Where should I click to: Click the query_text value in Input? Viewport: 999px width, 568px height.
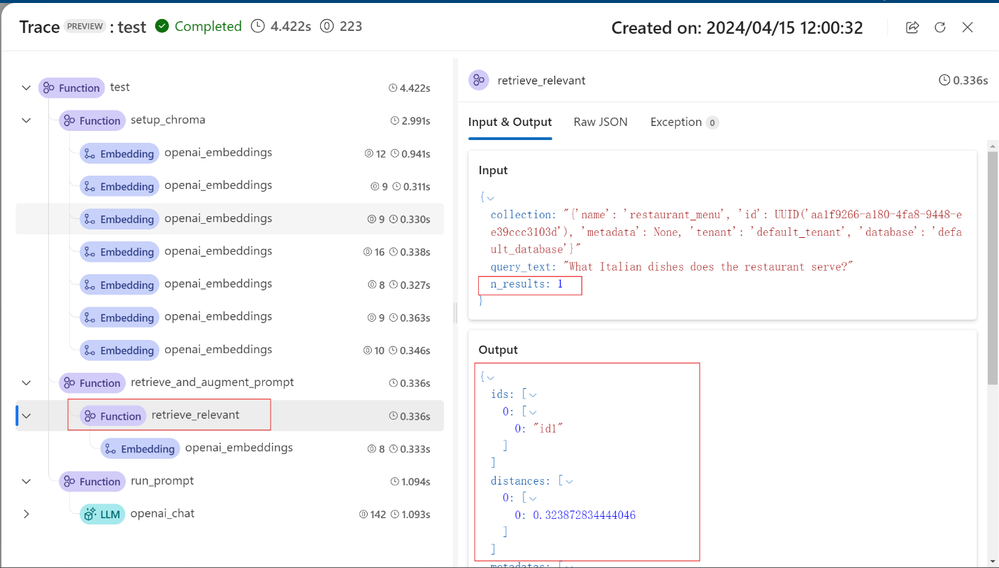708,267
